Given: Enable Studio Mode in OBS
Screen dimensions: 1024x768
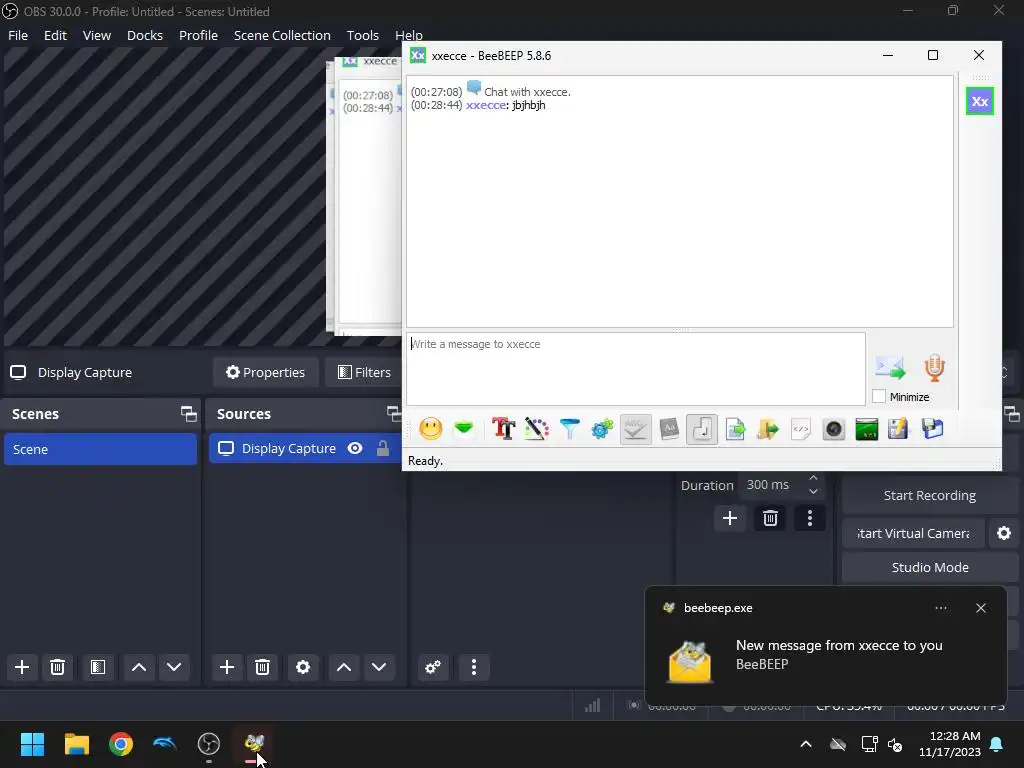Looking at the screenshot, I should point(929,568).
